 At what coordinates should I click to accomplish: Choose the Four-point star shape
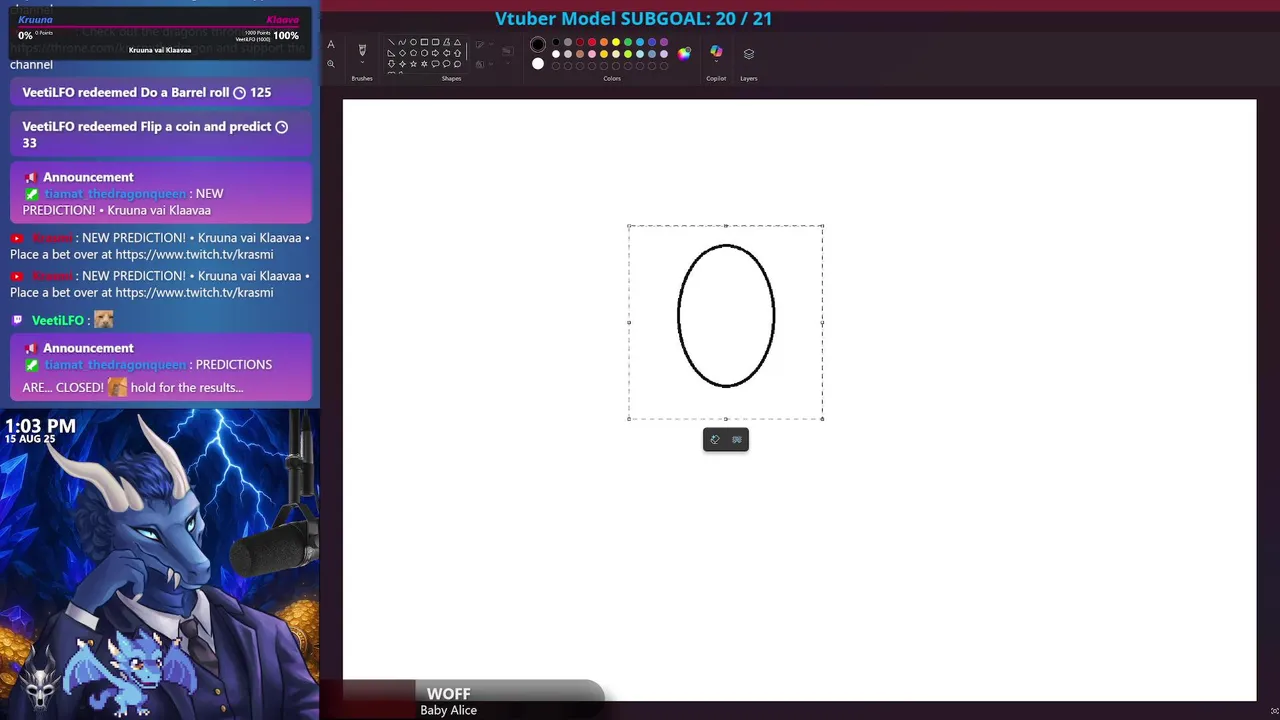402,64
